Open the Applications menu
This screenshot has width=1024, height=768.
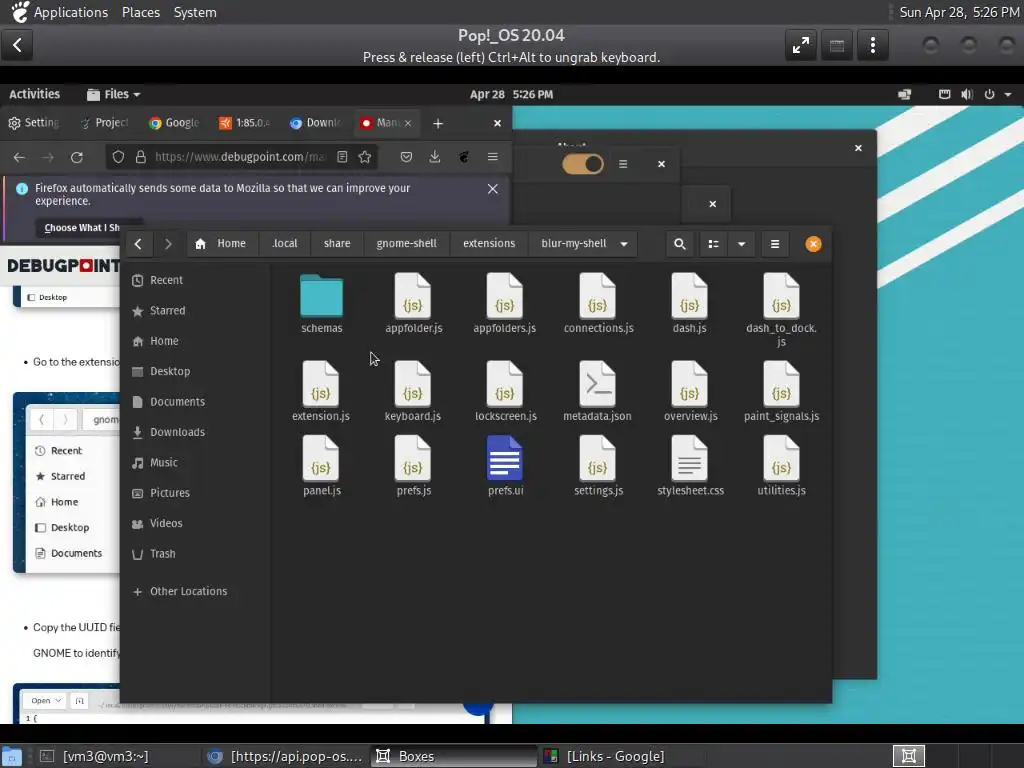click(x=71, y=12)
